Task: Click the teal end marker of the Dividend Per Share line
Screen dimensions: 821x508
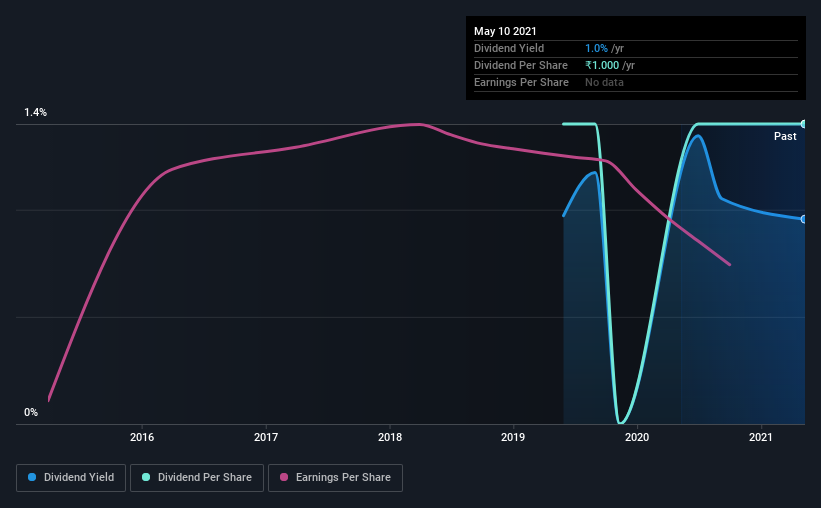Action: (803, 124)
